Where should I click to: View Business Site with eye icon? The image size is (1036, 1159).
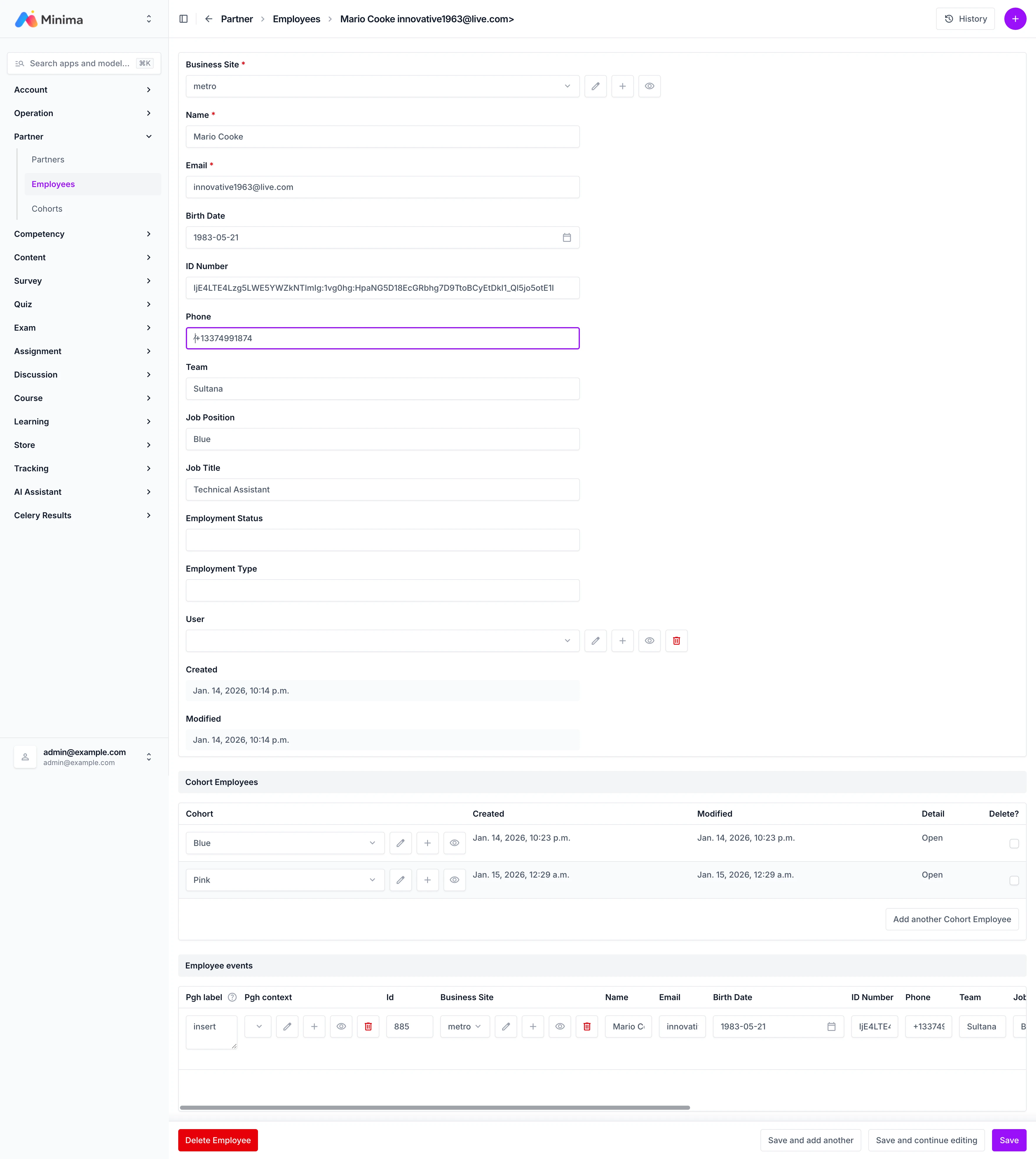click(649, 86)
